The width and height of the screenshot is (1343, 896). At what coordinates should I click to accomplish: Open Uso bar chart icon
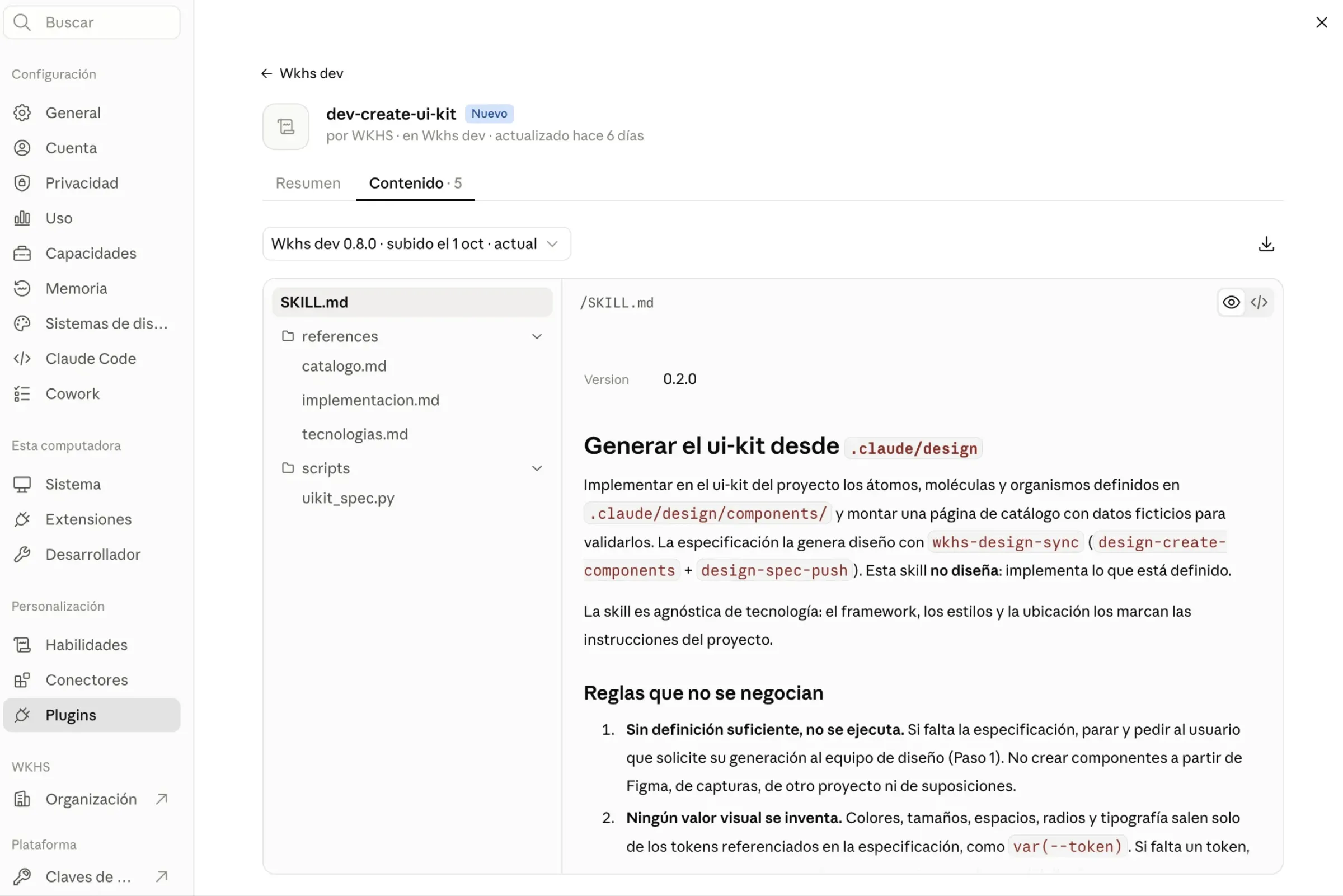click(x=22, y=218)
